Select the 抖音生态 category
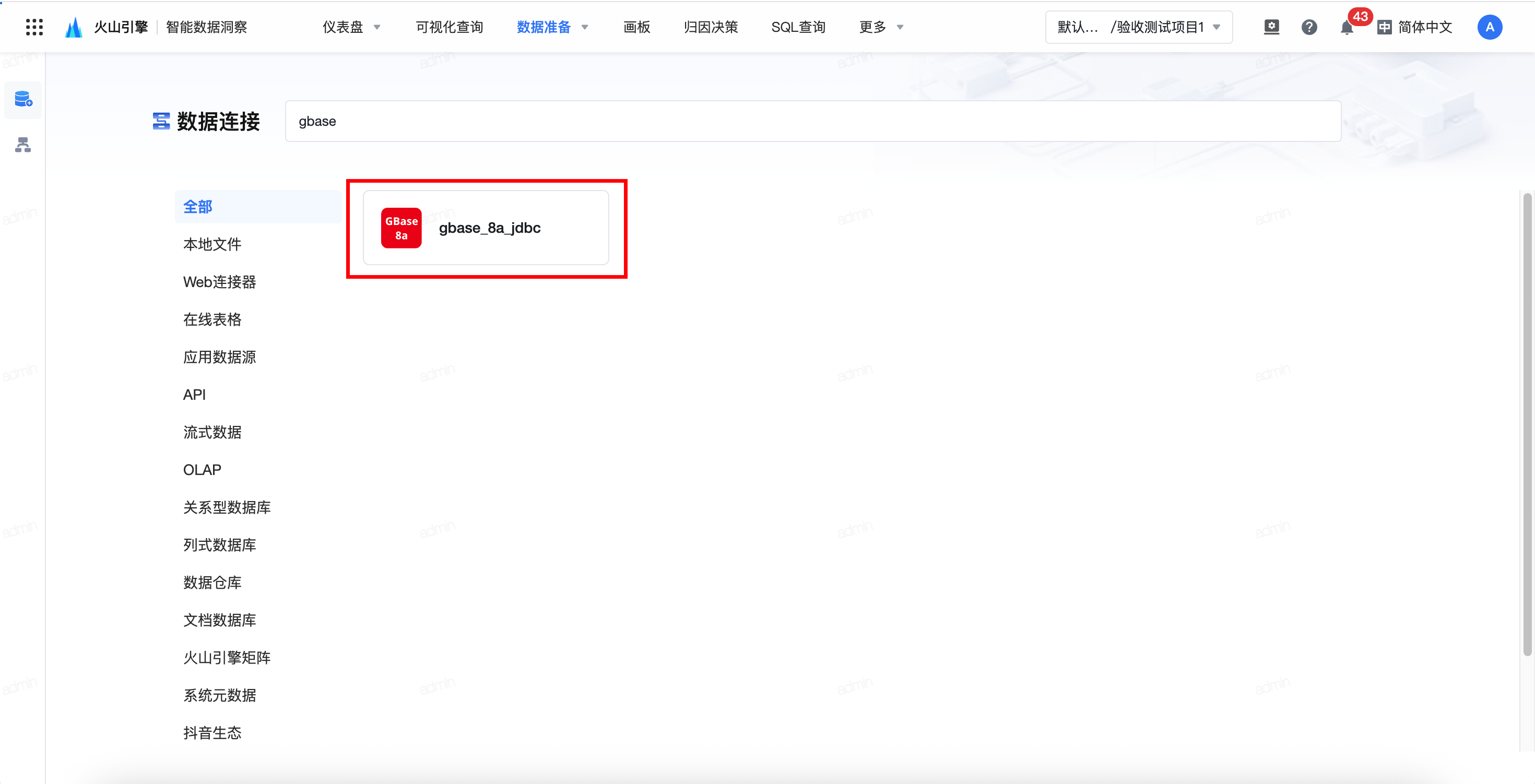Viewport: 1535px width, 784px height. [x=212, y=732]
